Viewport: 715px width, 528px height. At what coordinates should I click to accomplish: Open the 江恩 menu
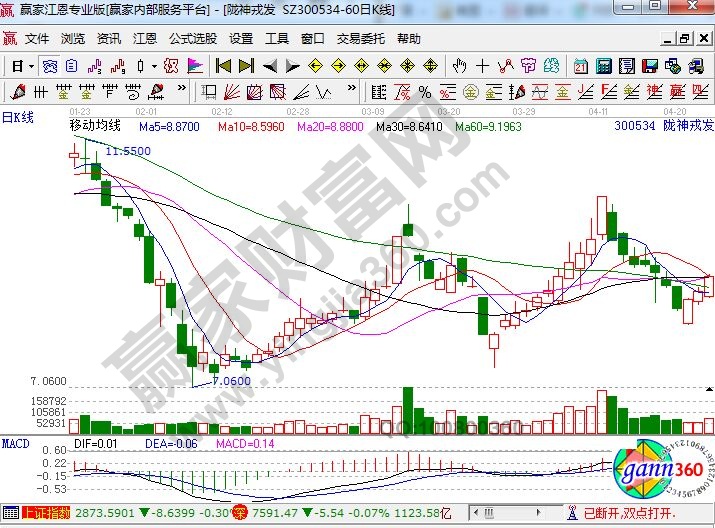[x=145, y=39]
